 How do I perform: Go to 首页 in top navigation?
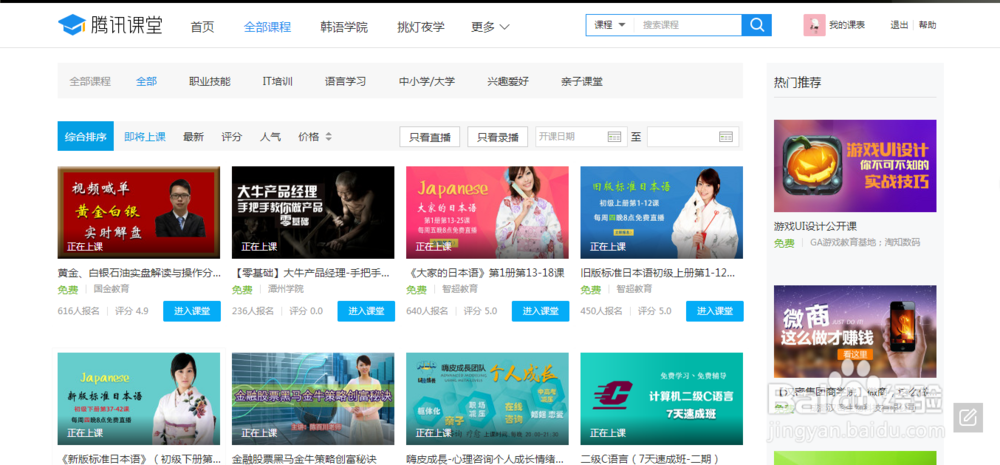(202, 27)
